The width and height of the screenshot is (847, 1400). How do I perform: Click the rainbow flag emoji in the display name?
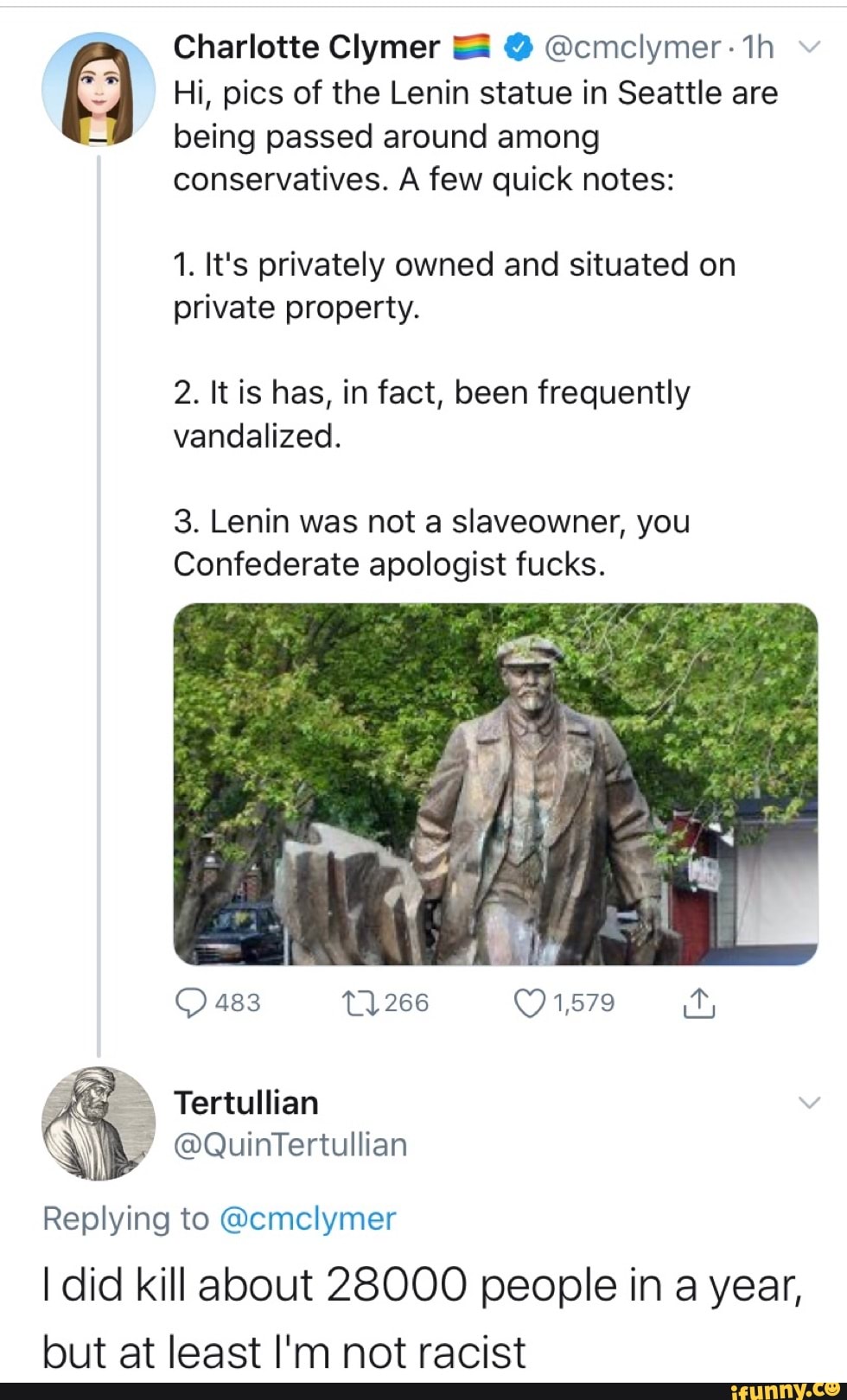(x=470, y=48)
